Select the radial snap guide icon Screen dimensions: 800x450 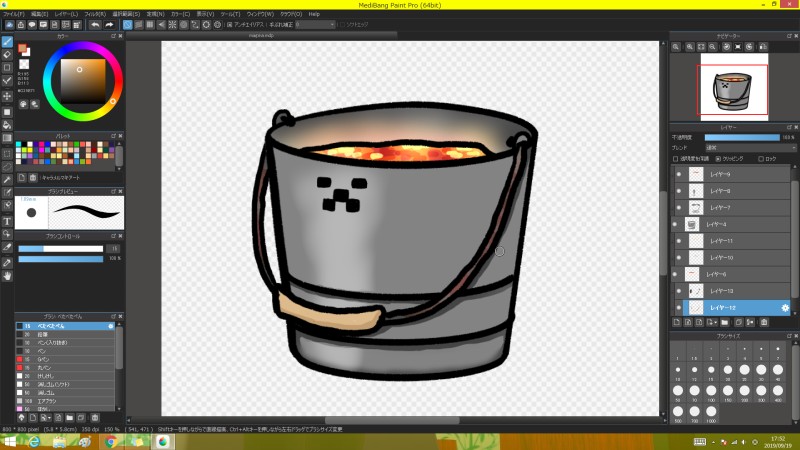[x=172, y=24]
